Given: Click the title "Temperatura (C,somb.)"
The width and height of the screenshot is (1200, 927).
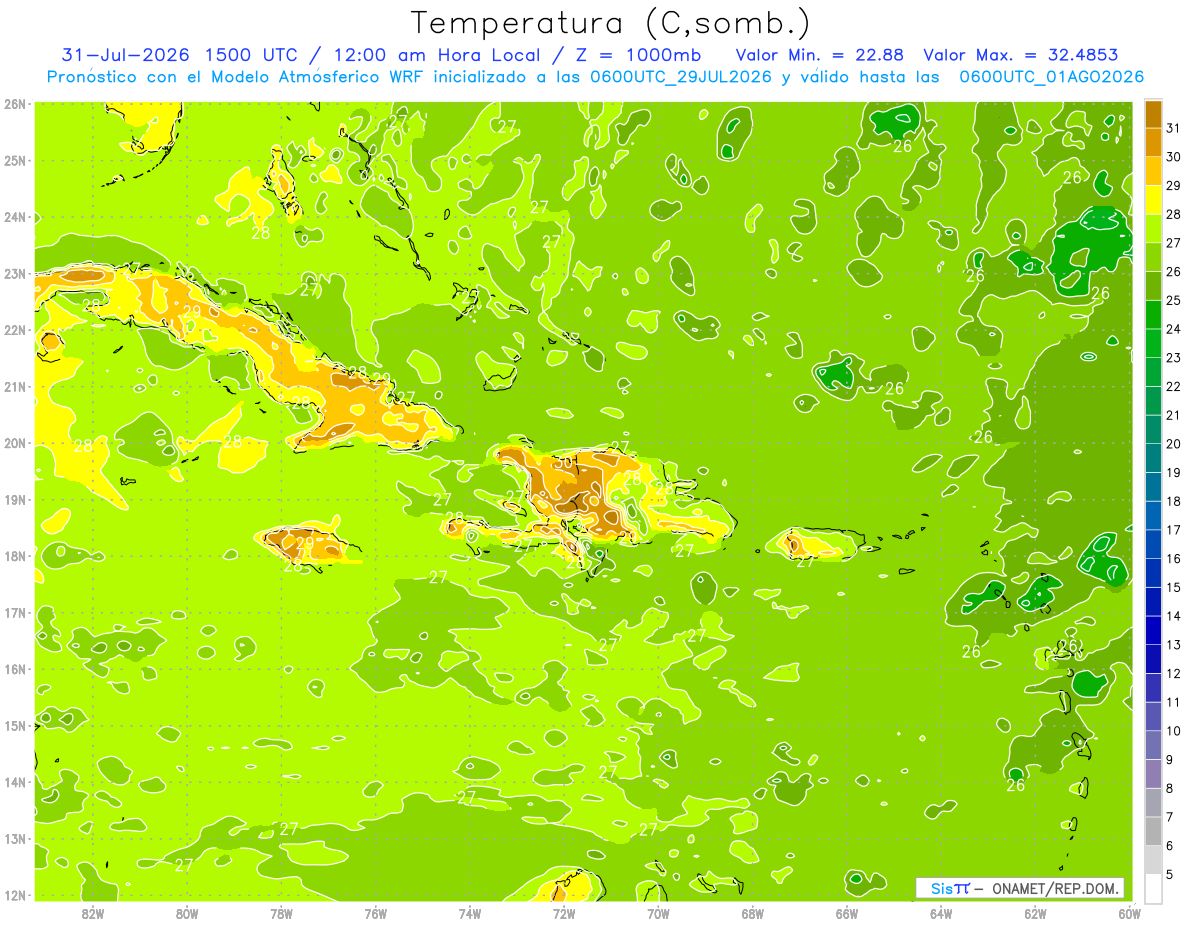Looking at the screenshot, I should [611, 23].
